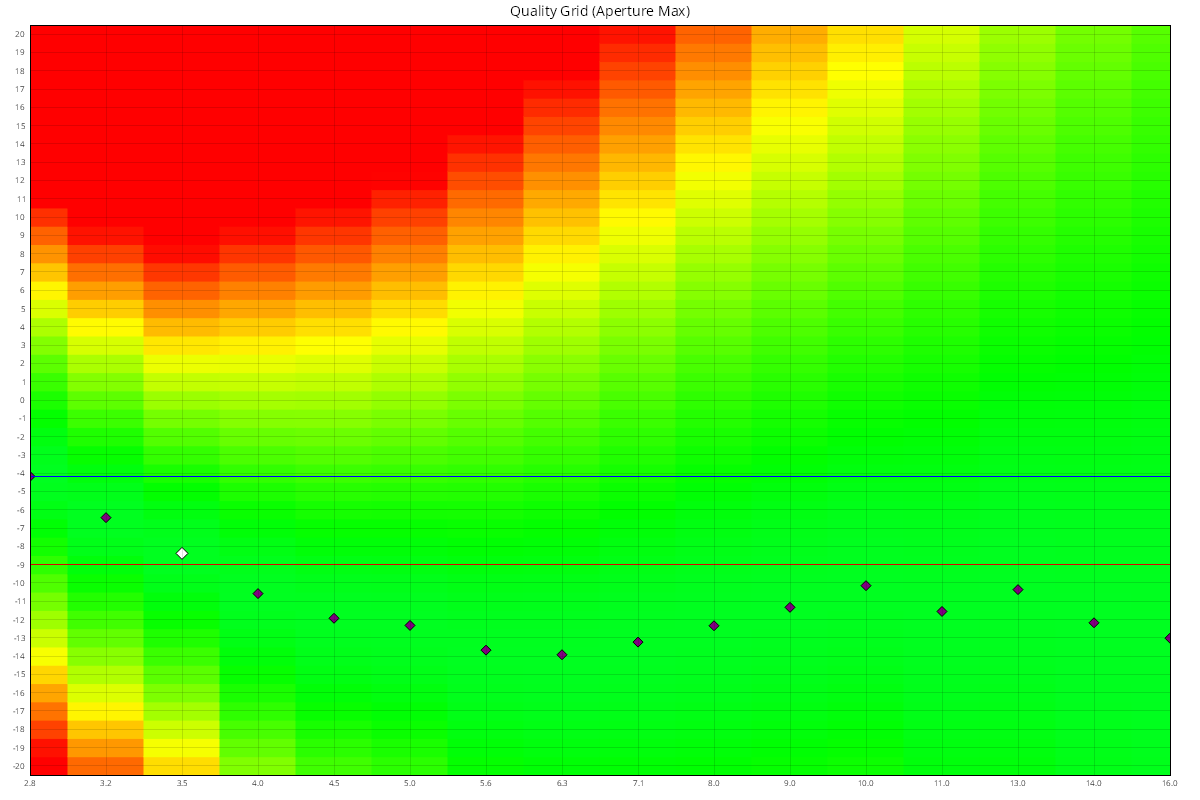Click the x-axis label '11.0'
The width and height of the screenshot is (1200, 800).
(942, 783)
